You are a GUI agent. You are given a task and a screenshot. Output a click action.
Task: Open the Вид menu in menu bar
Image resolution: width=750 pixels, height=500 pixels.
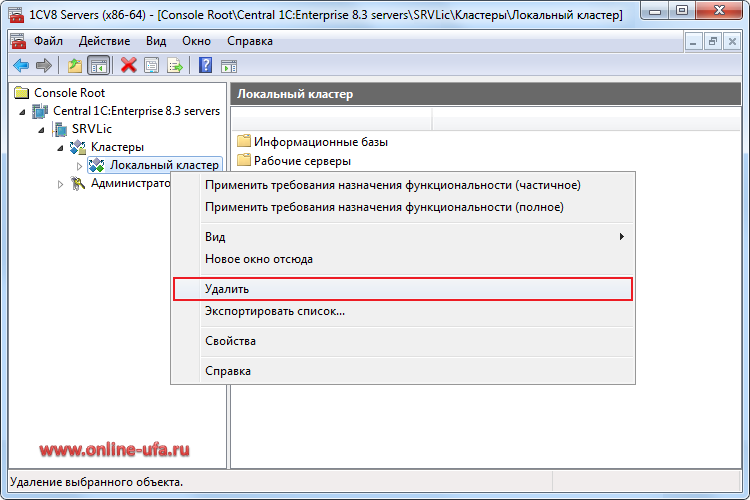(x=156, y=41)
